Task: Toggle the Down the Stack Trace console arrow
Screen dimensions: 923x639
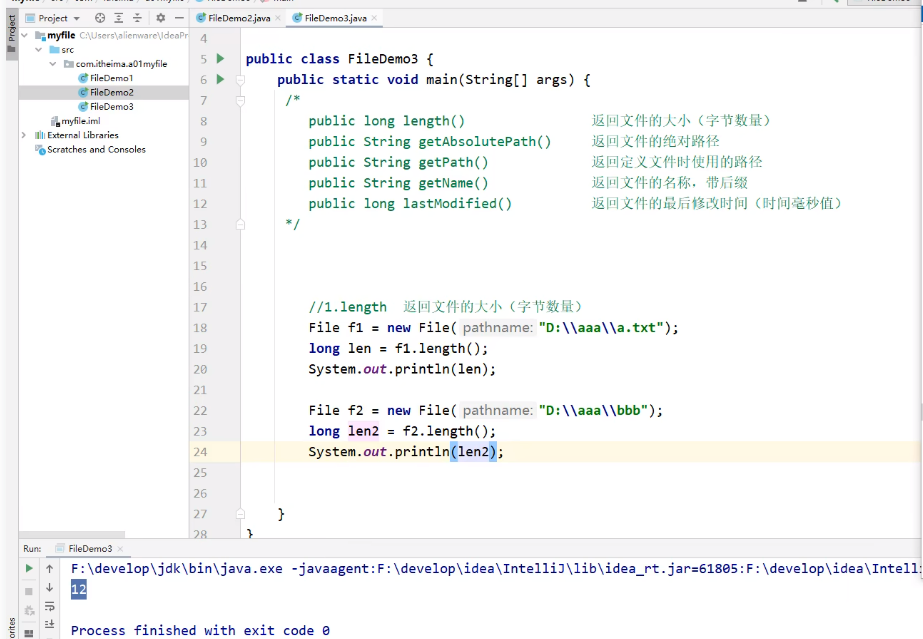Action: (x=49, y=588)
